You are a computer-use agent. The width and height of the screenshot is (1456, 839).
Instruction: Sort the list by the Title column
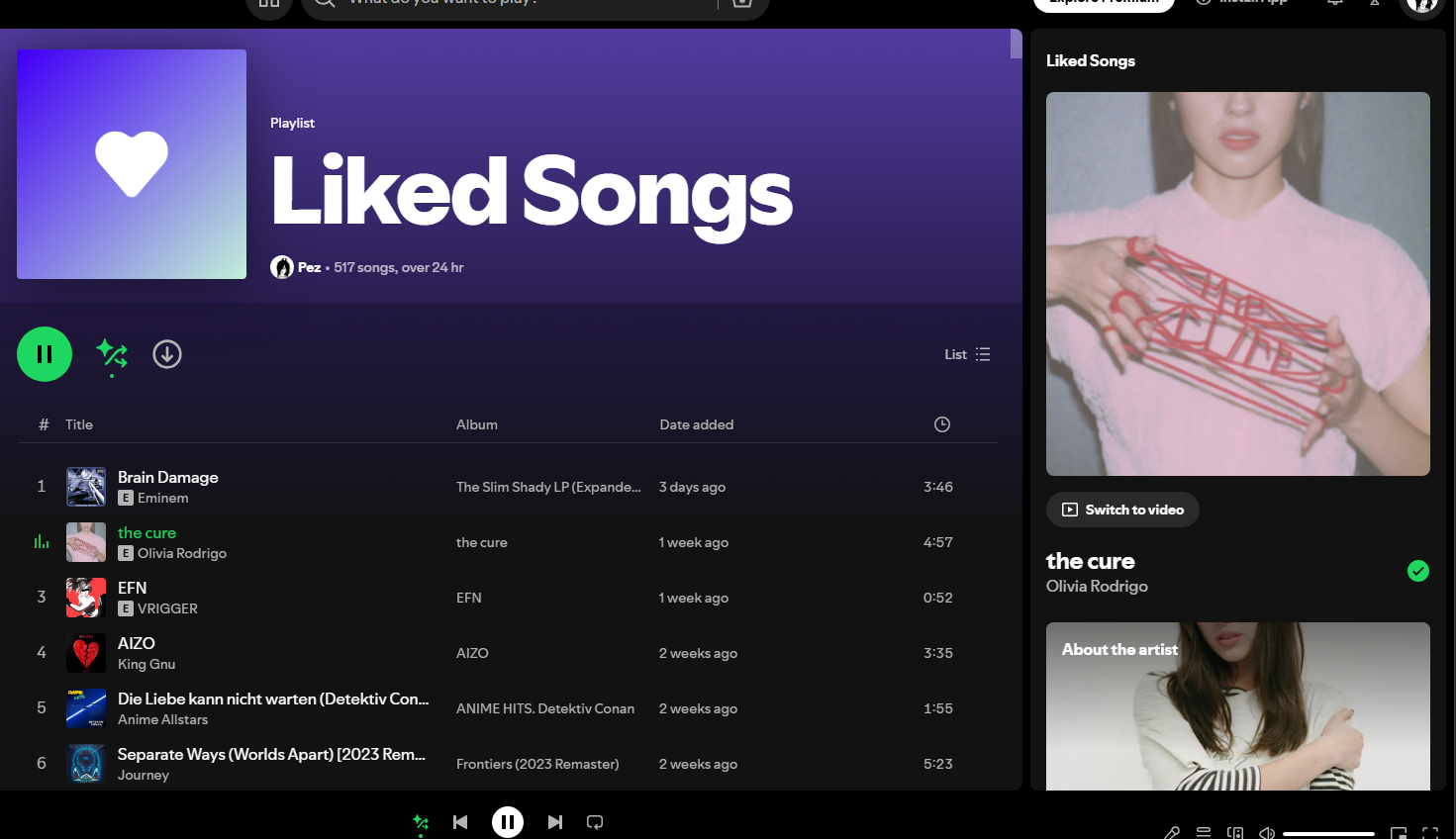(x=79, y=424)
